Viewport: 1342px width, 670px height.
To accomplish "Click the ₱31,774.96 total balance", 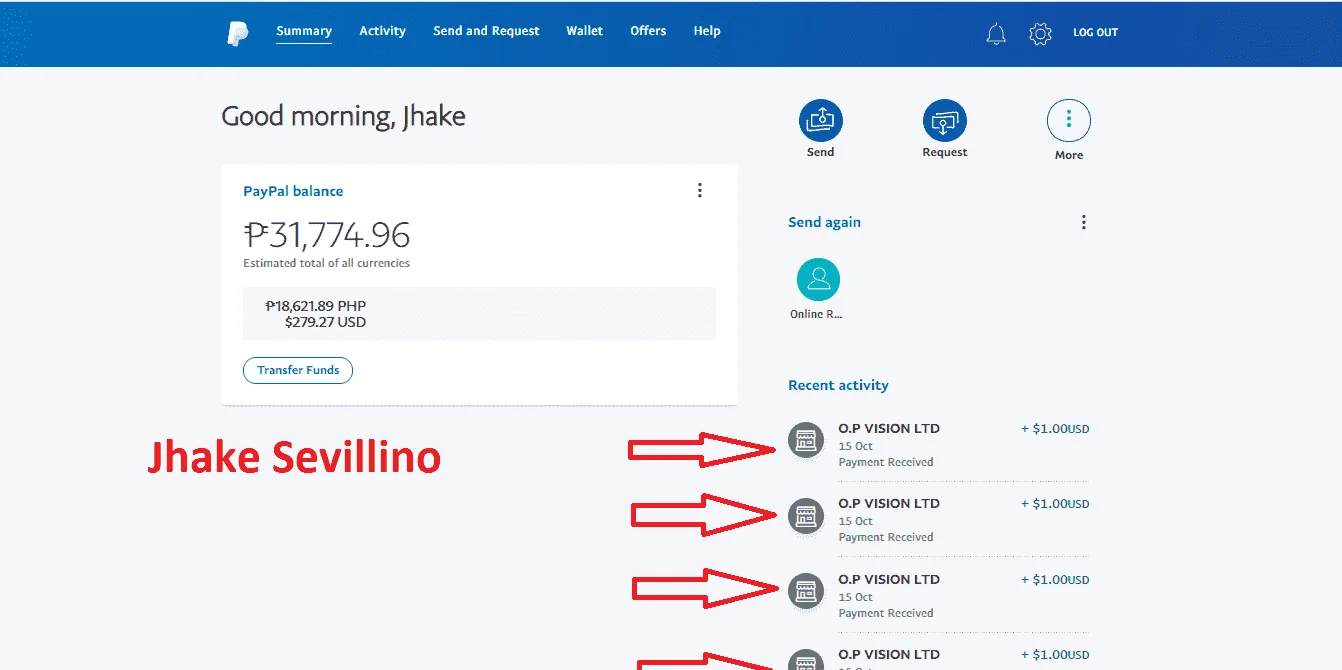I will tap(327, 235).
